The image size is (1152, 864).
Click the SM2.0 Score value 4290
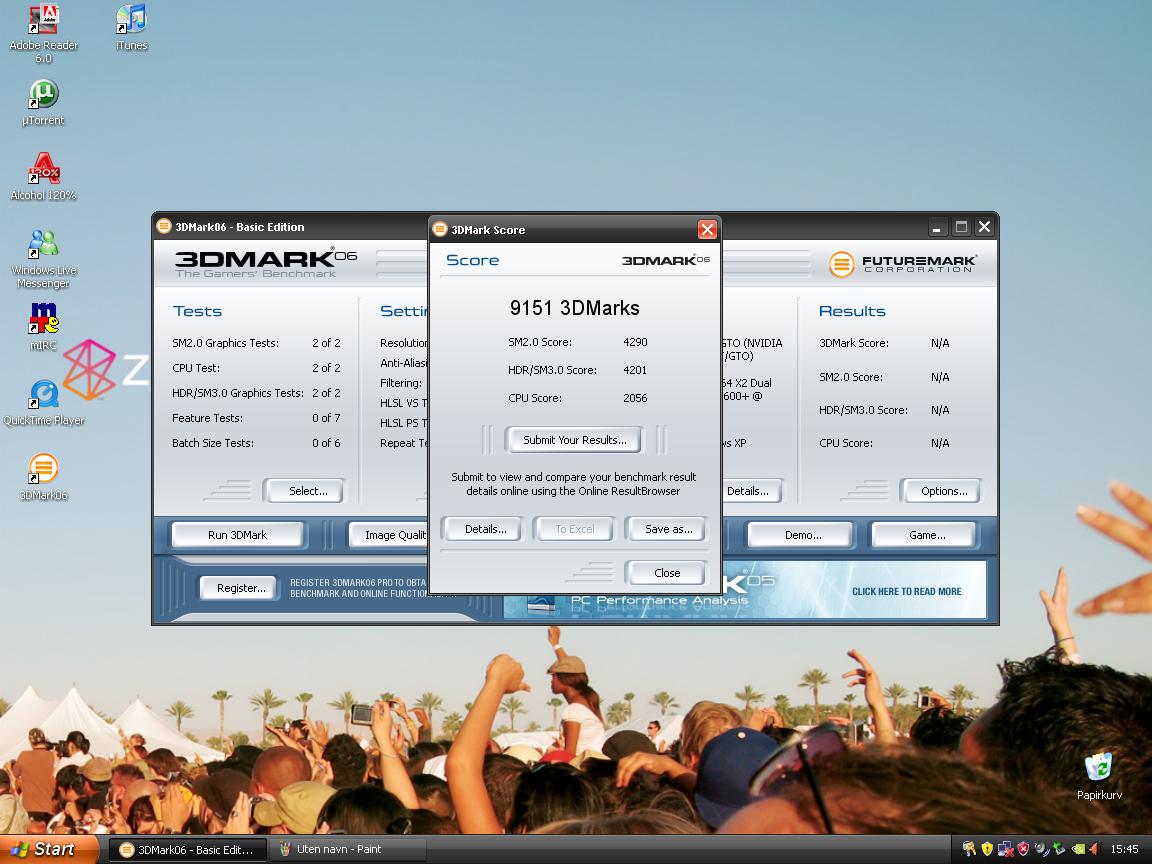636,342
